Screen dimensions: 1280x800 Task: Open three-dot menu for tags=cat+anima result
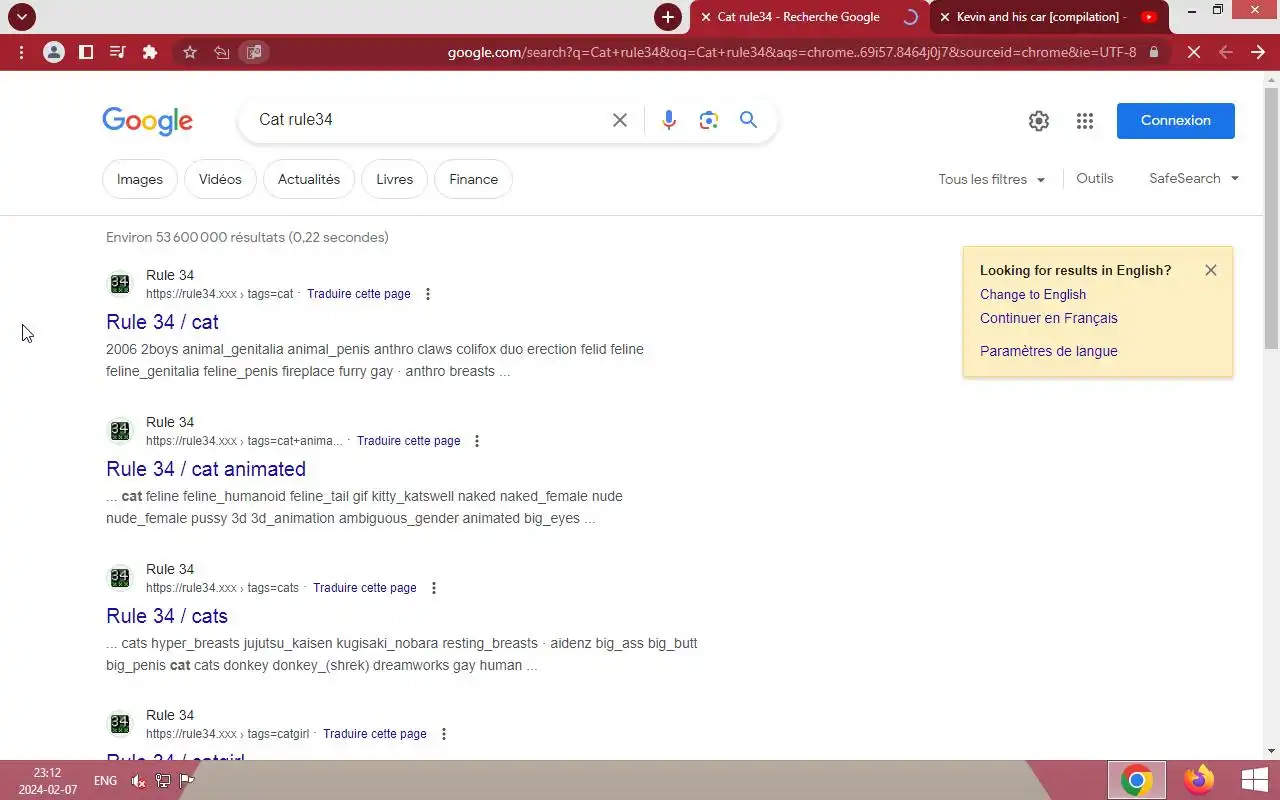(477, 441)
